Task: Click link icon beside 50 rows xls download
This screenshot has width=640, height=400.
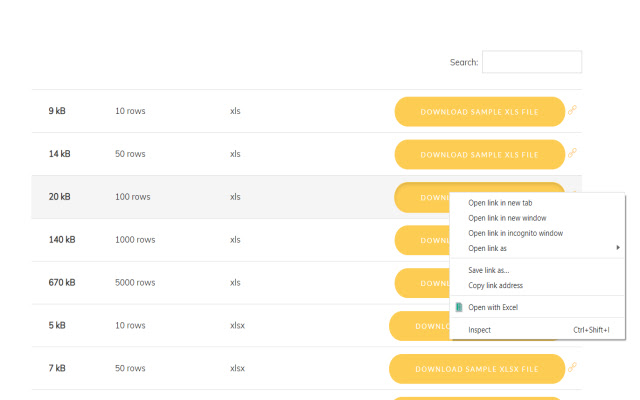Action: (x=572, y=154)
